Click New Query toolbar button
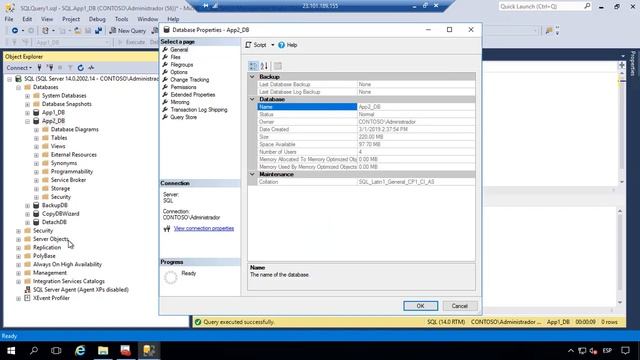640x360 pixels. (127, 31)
